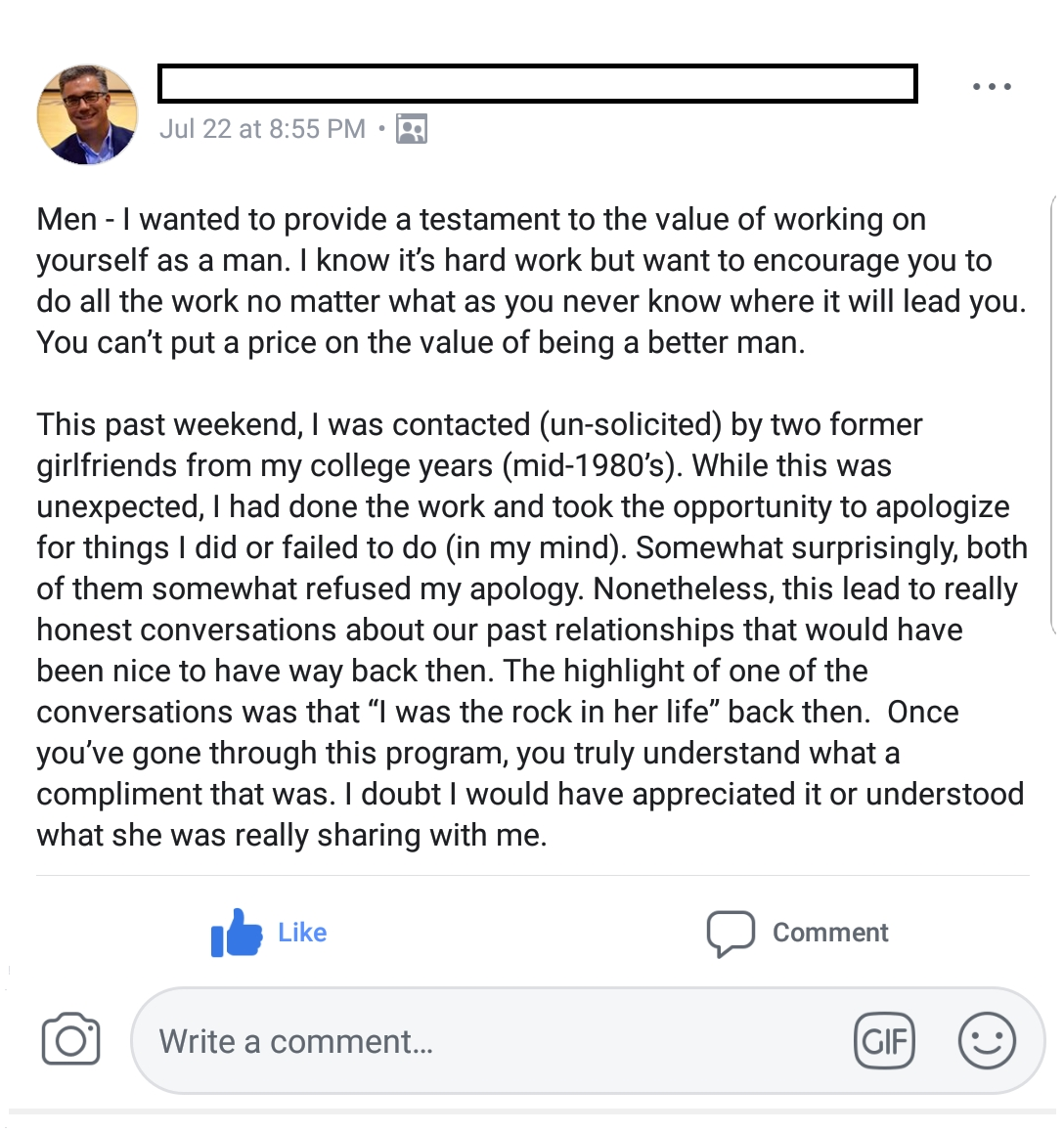
Task: Click the paragraph starting 'This past weekend'
Action: click(530, 630)
